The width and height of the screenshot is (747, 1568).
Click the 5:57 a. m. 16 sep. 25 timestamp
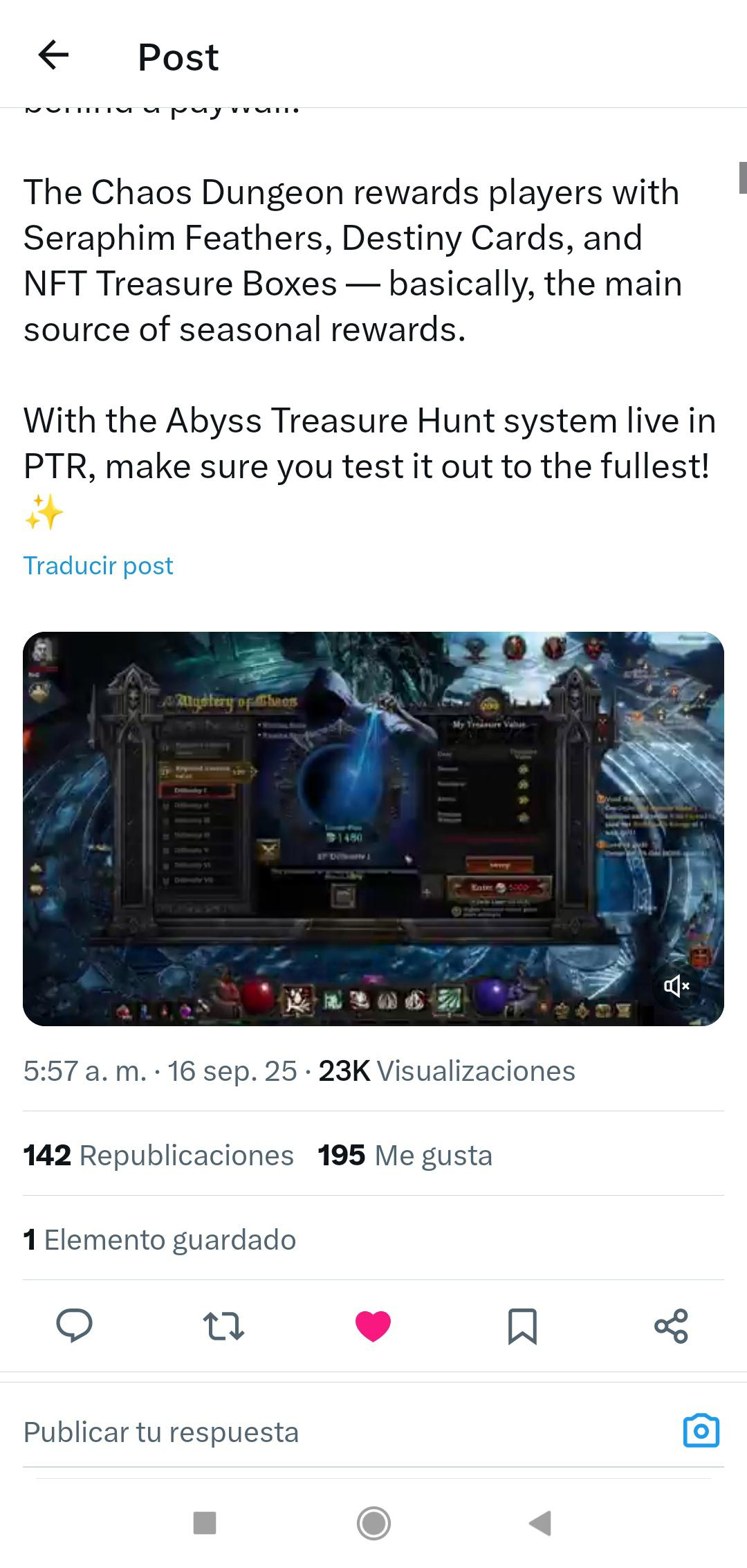coord(160,1070)
